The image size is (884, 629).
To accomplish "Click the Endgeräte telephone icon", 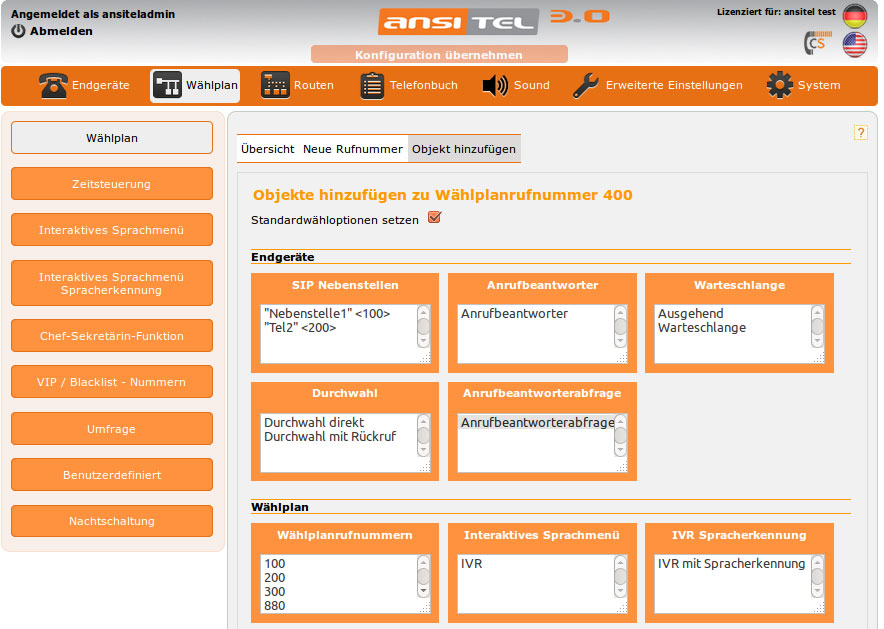I will point(53,86).
